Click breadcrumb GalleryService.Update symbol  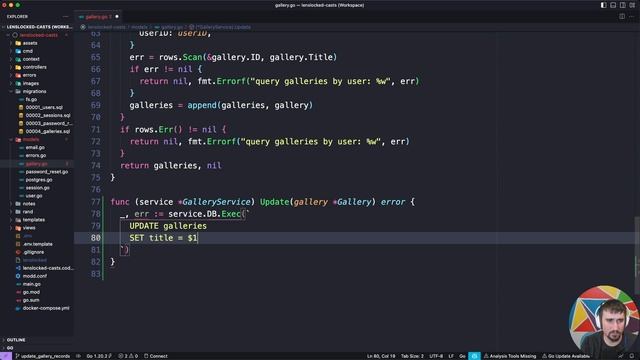point(220,27)
